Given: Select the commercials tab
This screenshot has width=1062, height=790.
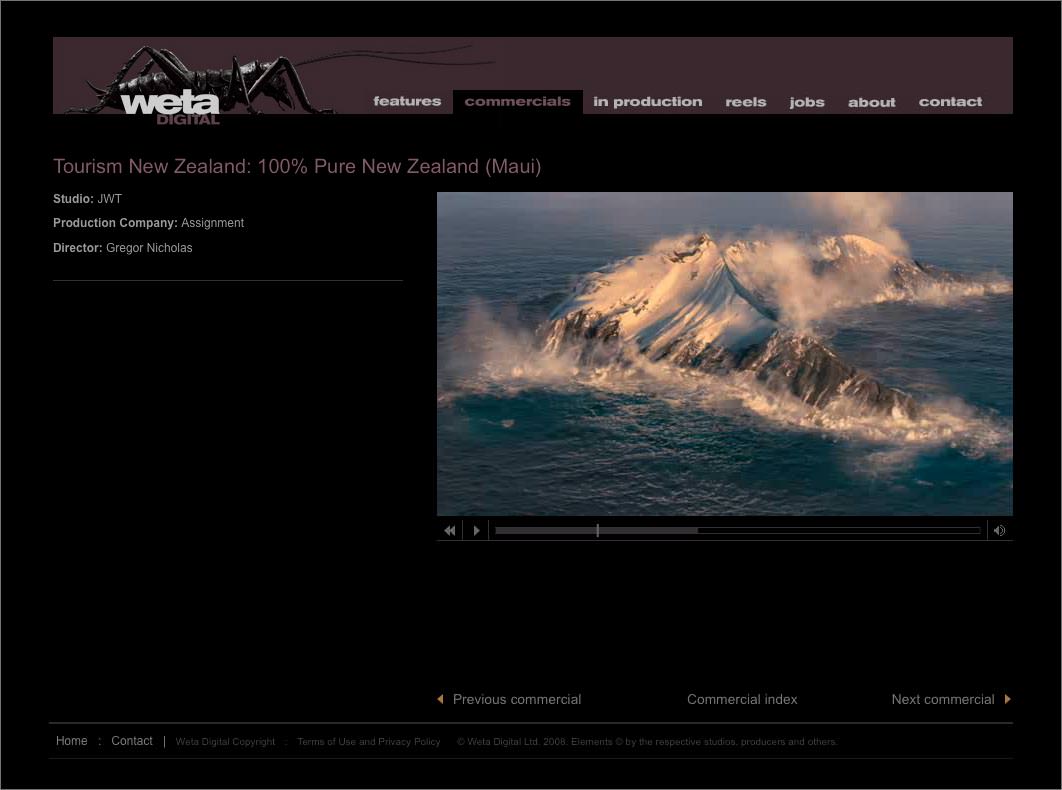Looking at the screenshot, I should [x=517, y=102].
